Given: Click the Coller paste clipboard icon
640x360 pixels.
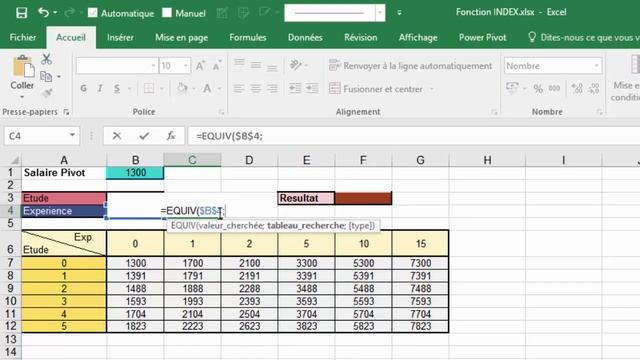Looking at the screenshot, I should pyautogui.click(x=23, y=67).
